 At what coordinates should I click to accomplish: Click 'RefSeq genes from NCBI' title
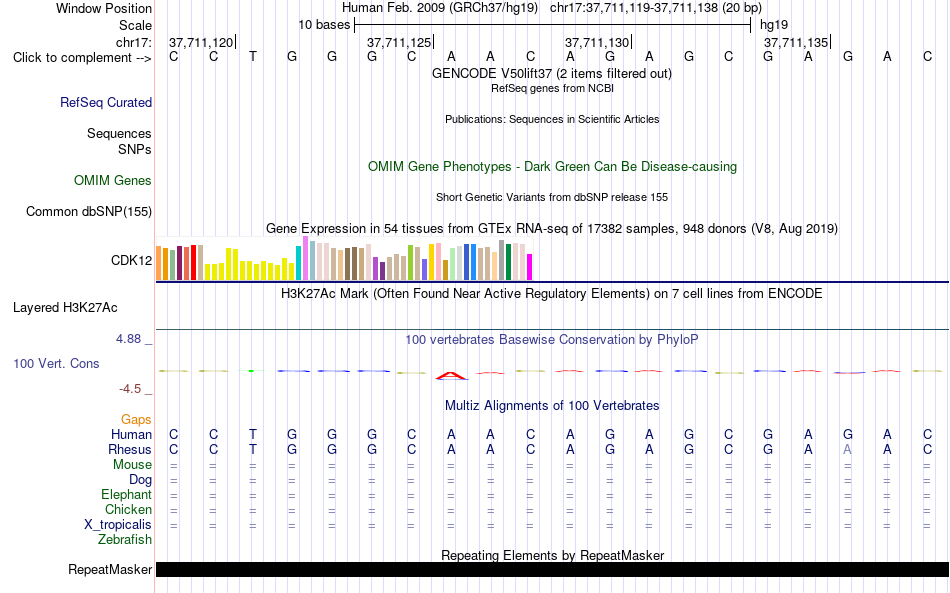point(552,88)
